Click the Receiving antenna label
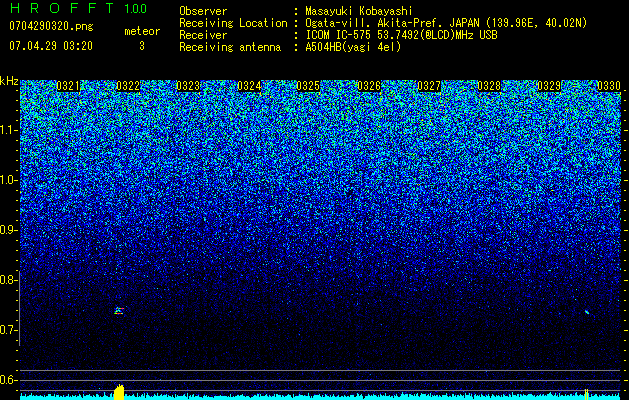 click(230, 47)
